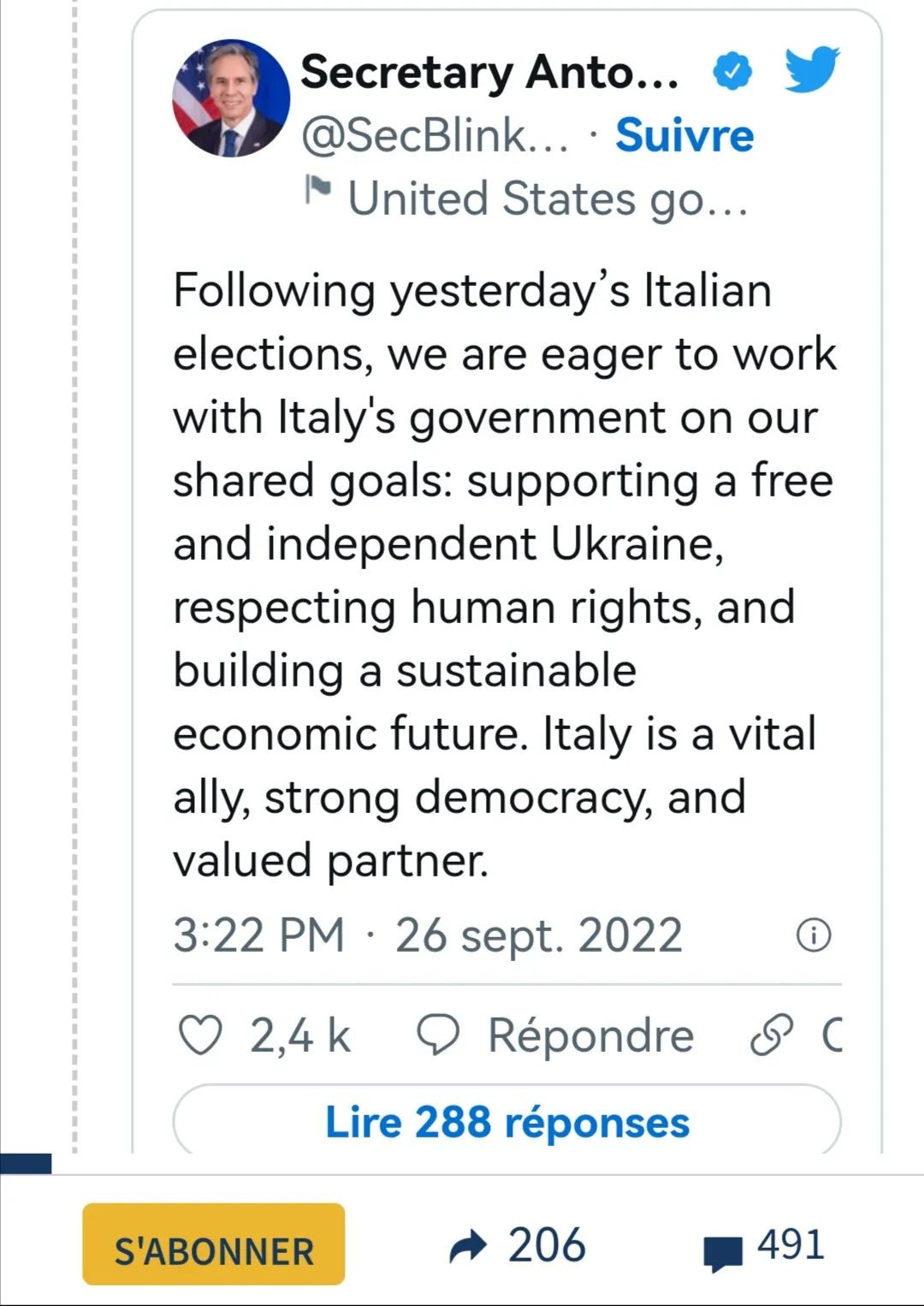The width and height of the screenshot is (924, 1306).
Task: Click the Répondre reply link
Action: [x=590, y=1036]
